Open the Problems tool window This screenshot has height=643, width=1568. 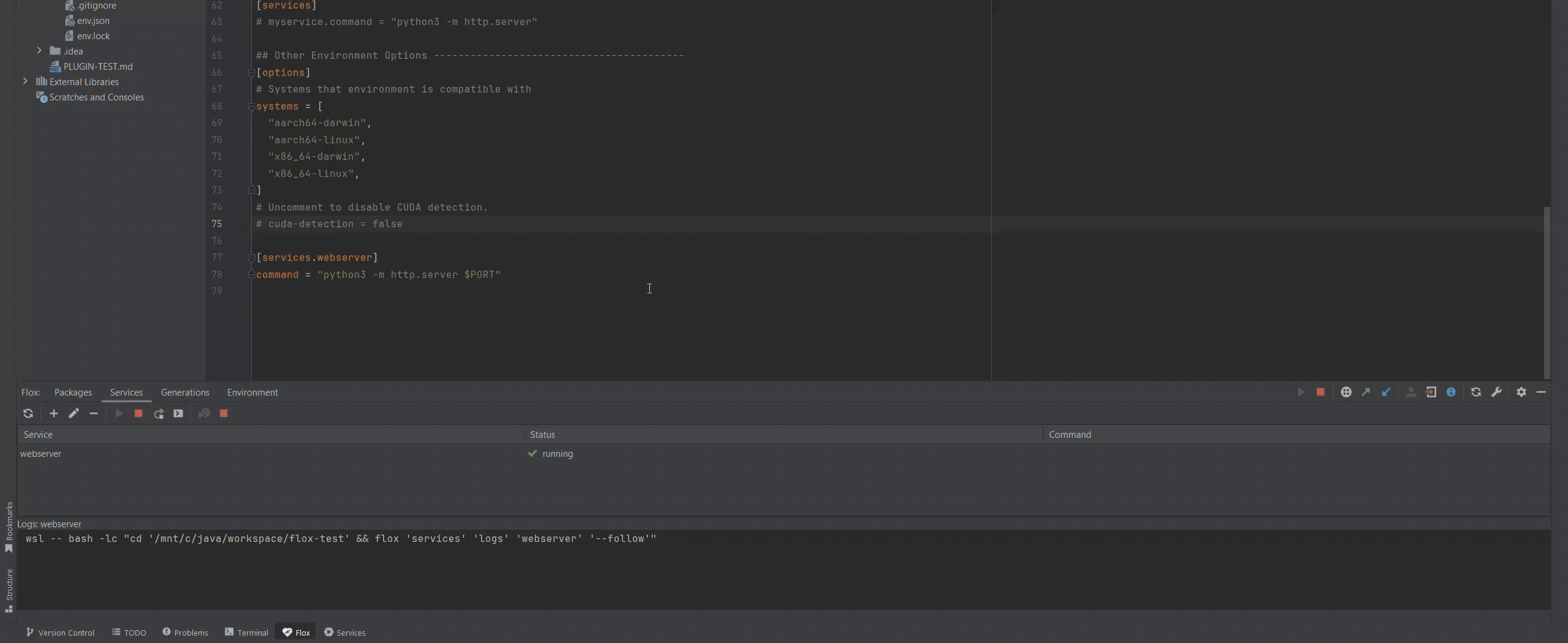tap(185, 633)
